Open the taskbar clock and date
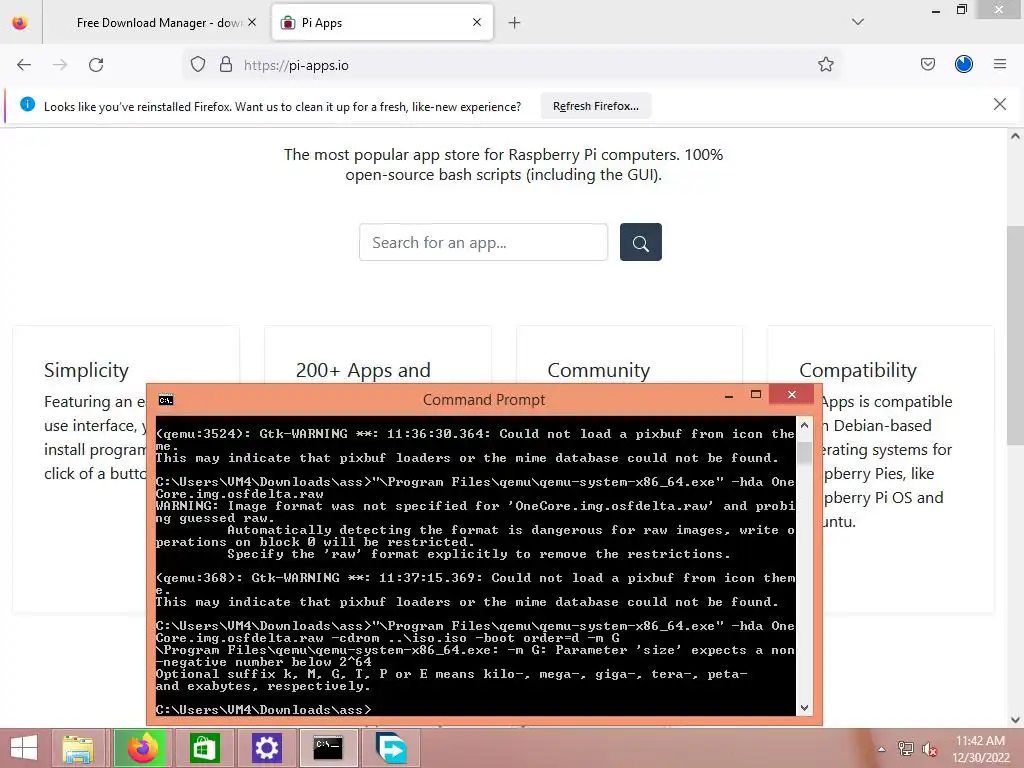Viewport: 1024px width, 768px height. click(x=980, y=748)
